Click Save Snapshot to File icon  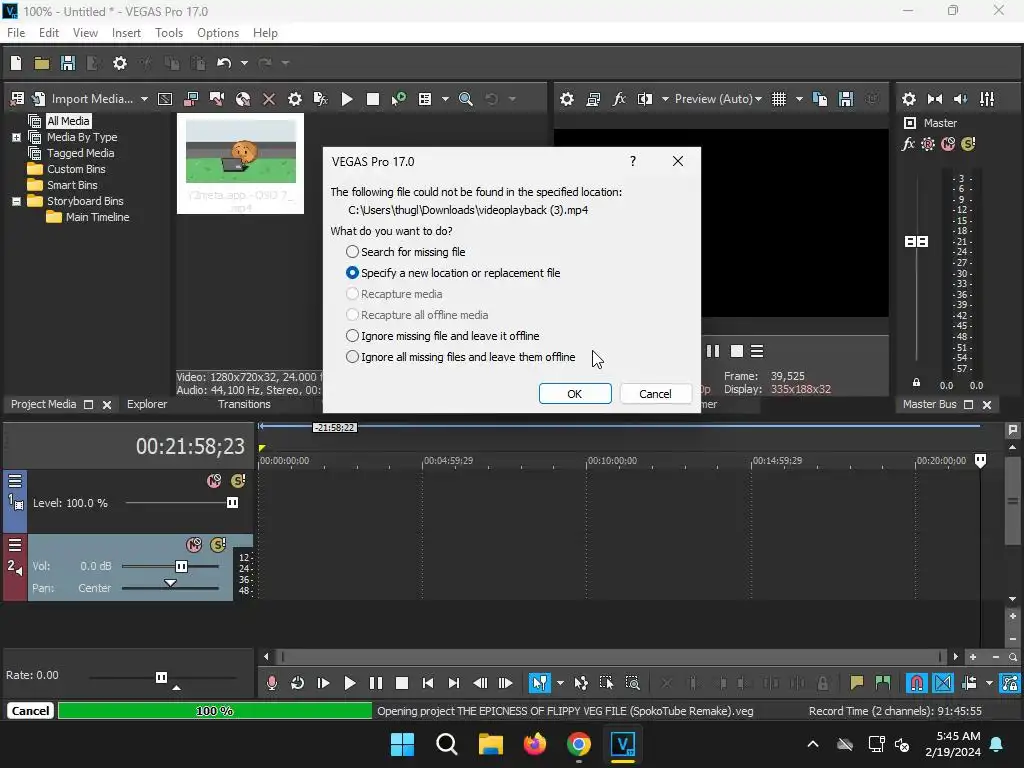point(846,99)
